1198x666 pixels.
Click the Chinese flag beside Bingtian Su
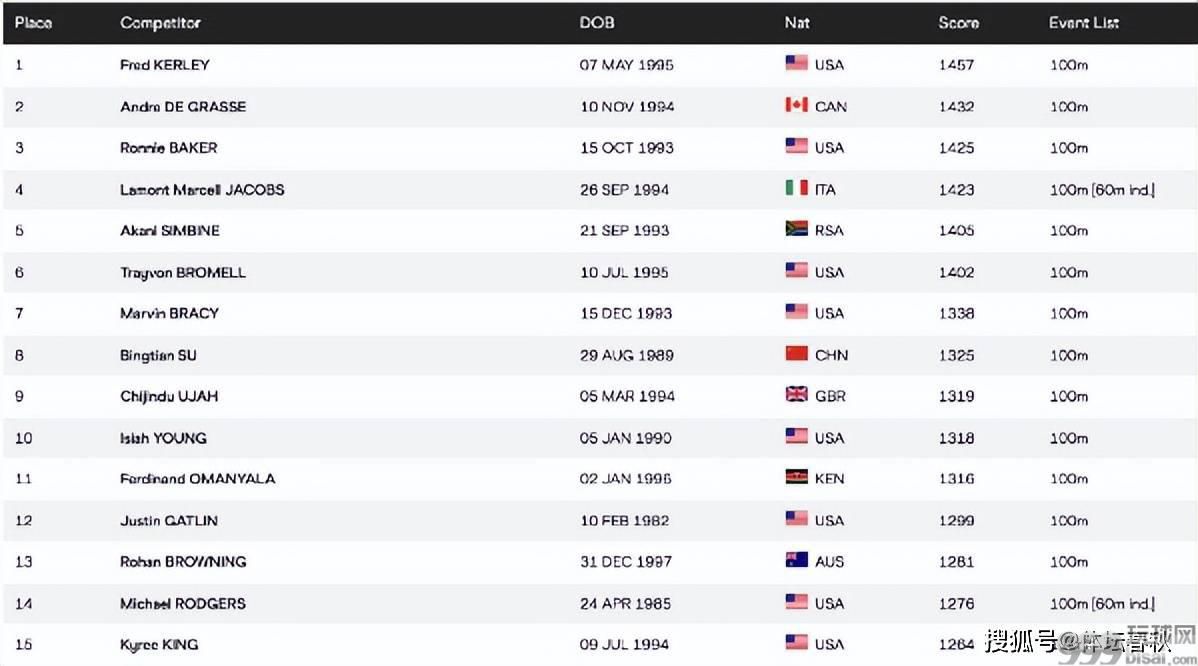pos(796,354)
